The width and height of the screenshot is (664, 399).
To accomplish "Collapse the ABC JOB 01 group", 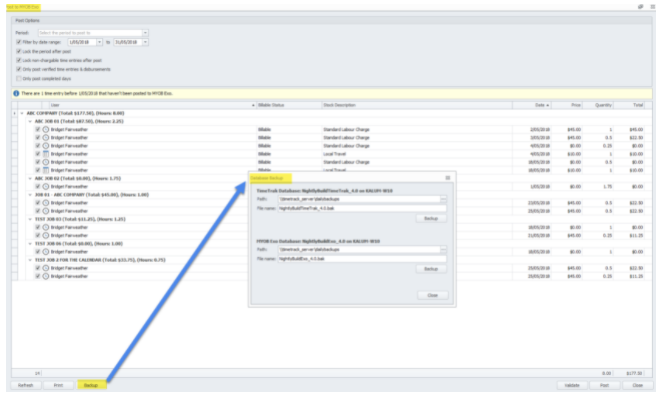I will [30, 121].
